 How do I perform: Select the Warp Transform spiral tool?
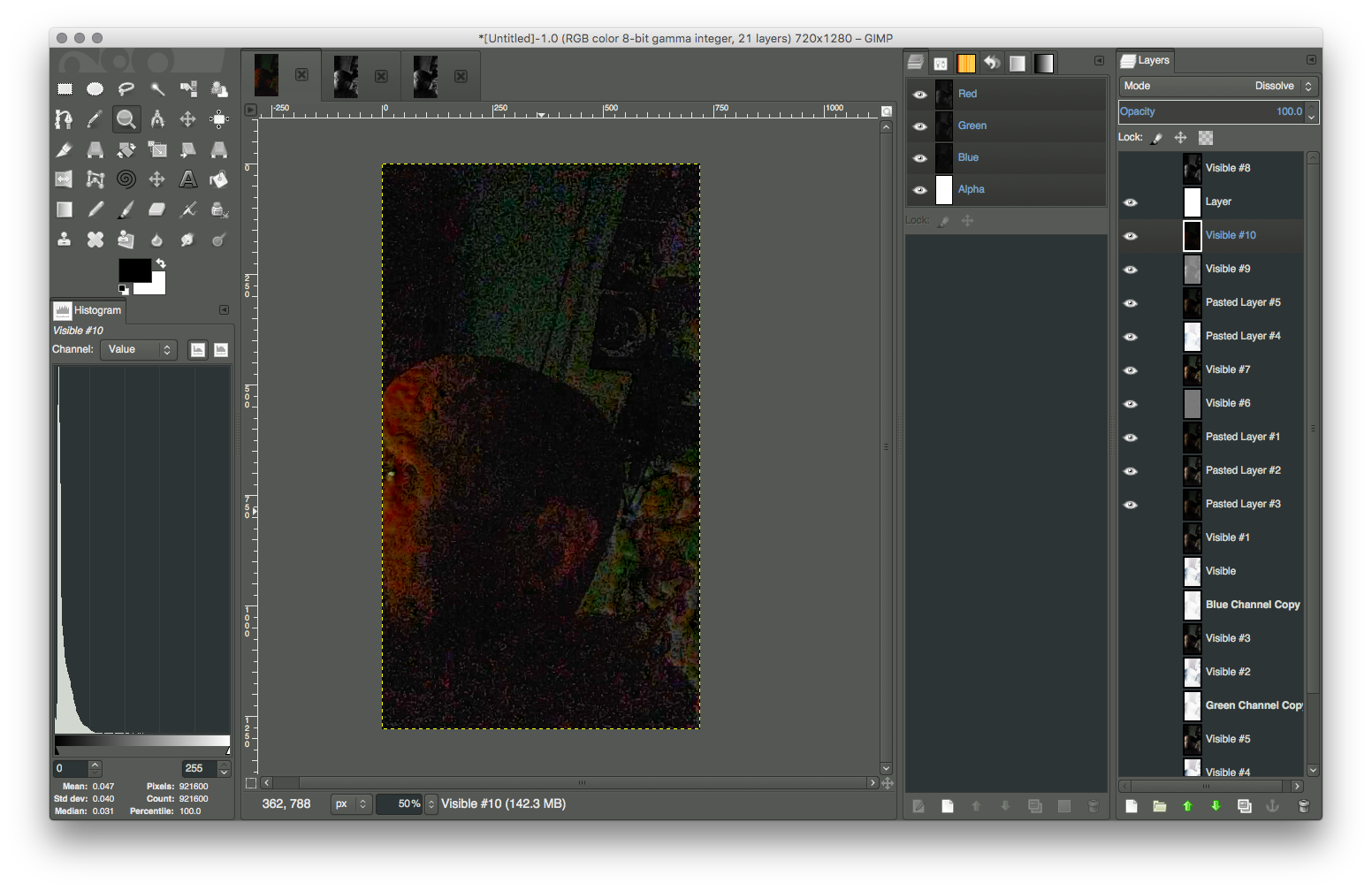pyautogui.click(x=126, y=179)
